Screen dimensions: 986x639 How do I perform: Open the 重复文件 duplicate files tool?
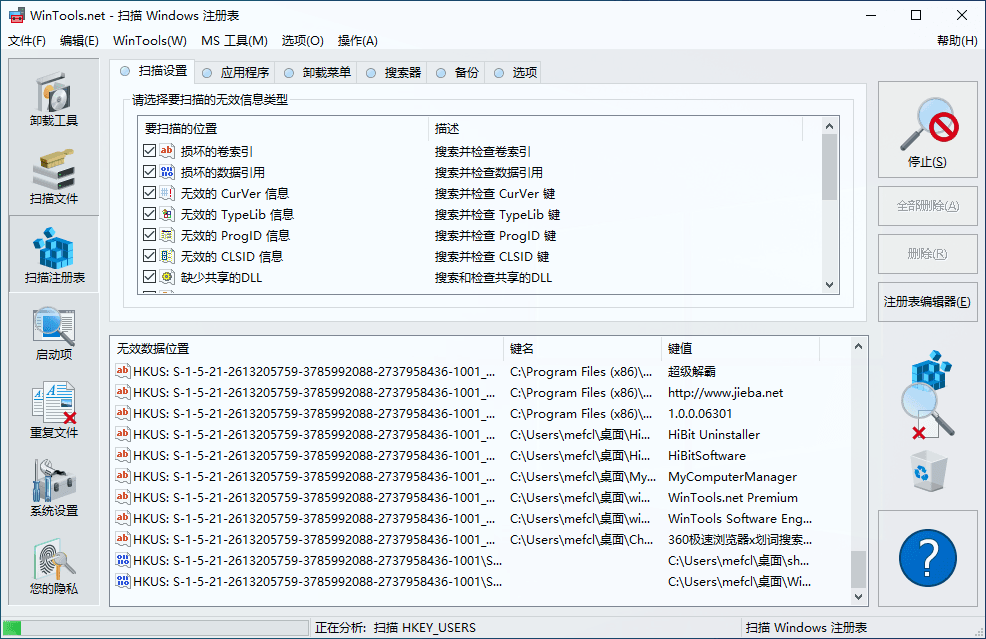(x=54, y=410)
